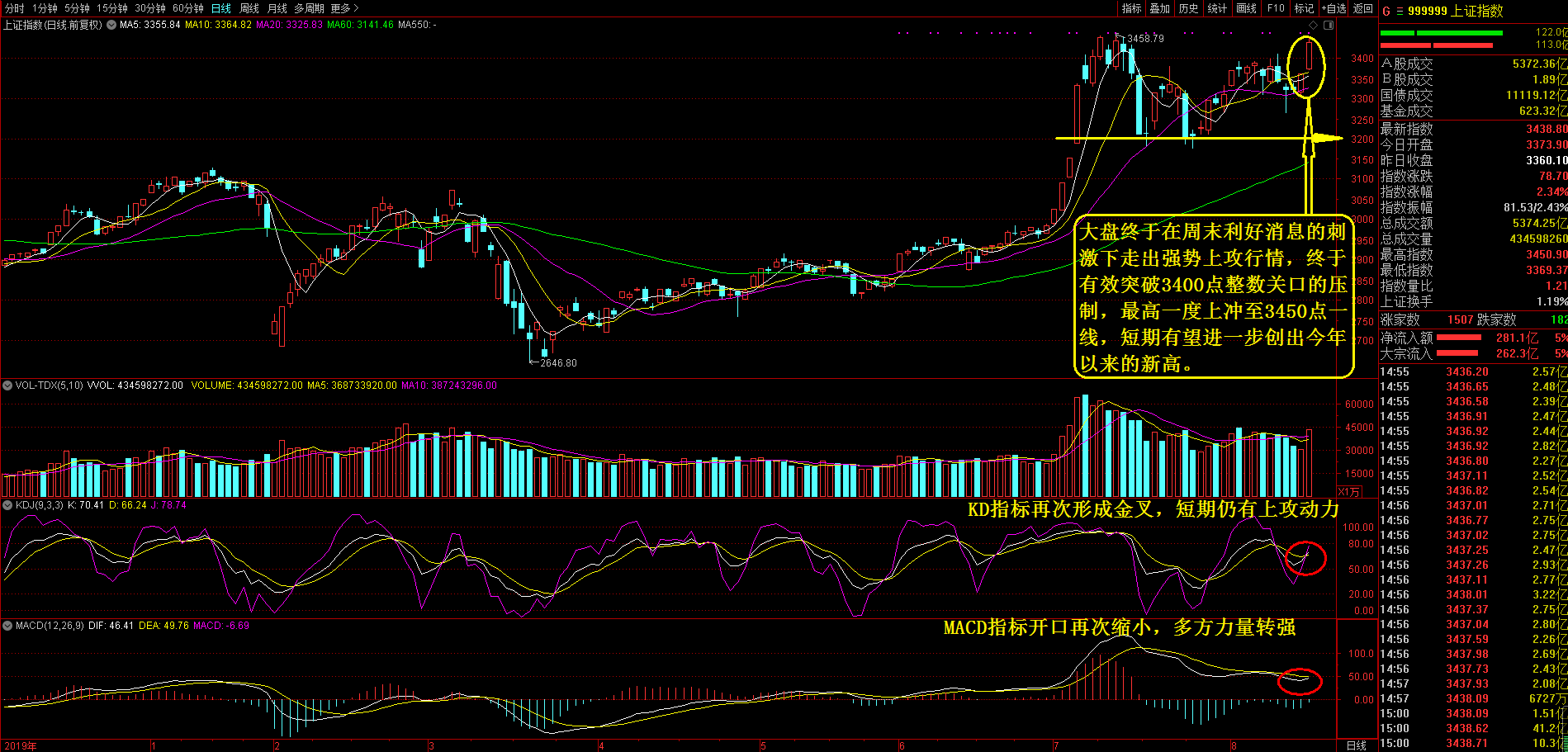
Task: Select the 60分钟 period tab
Action: click(188, 8)
